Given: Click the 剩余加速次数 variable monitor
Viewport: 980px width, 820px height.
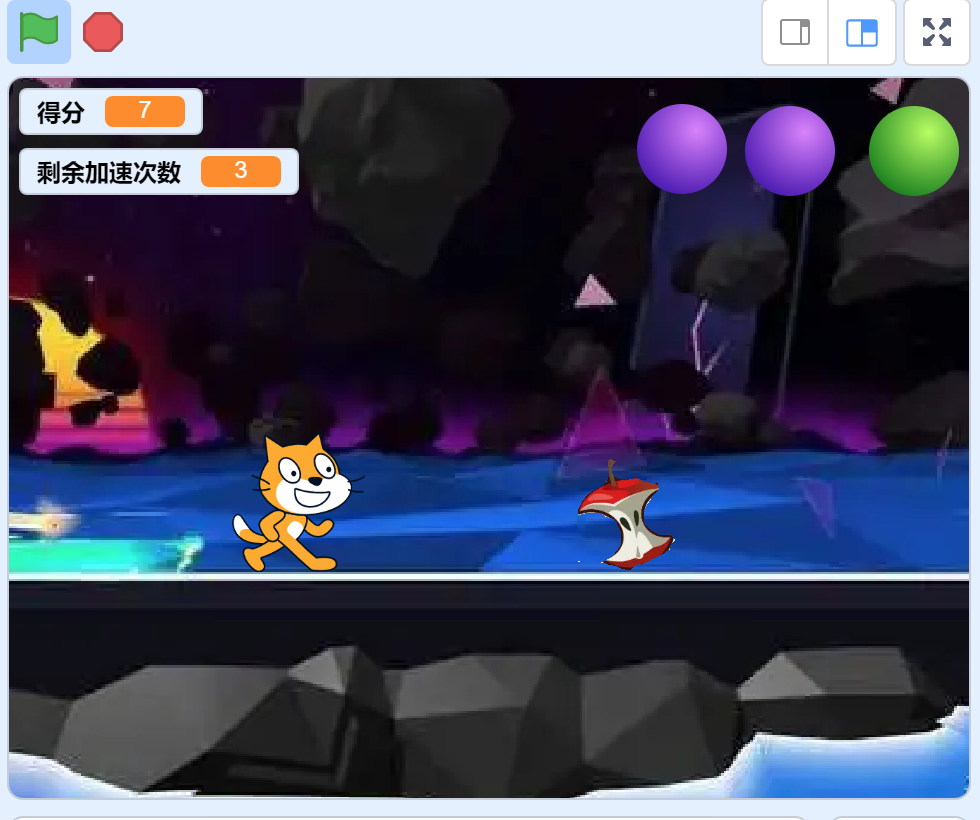Looking at the screenshot, I should click(159, 171).
